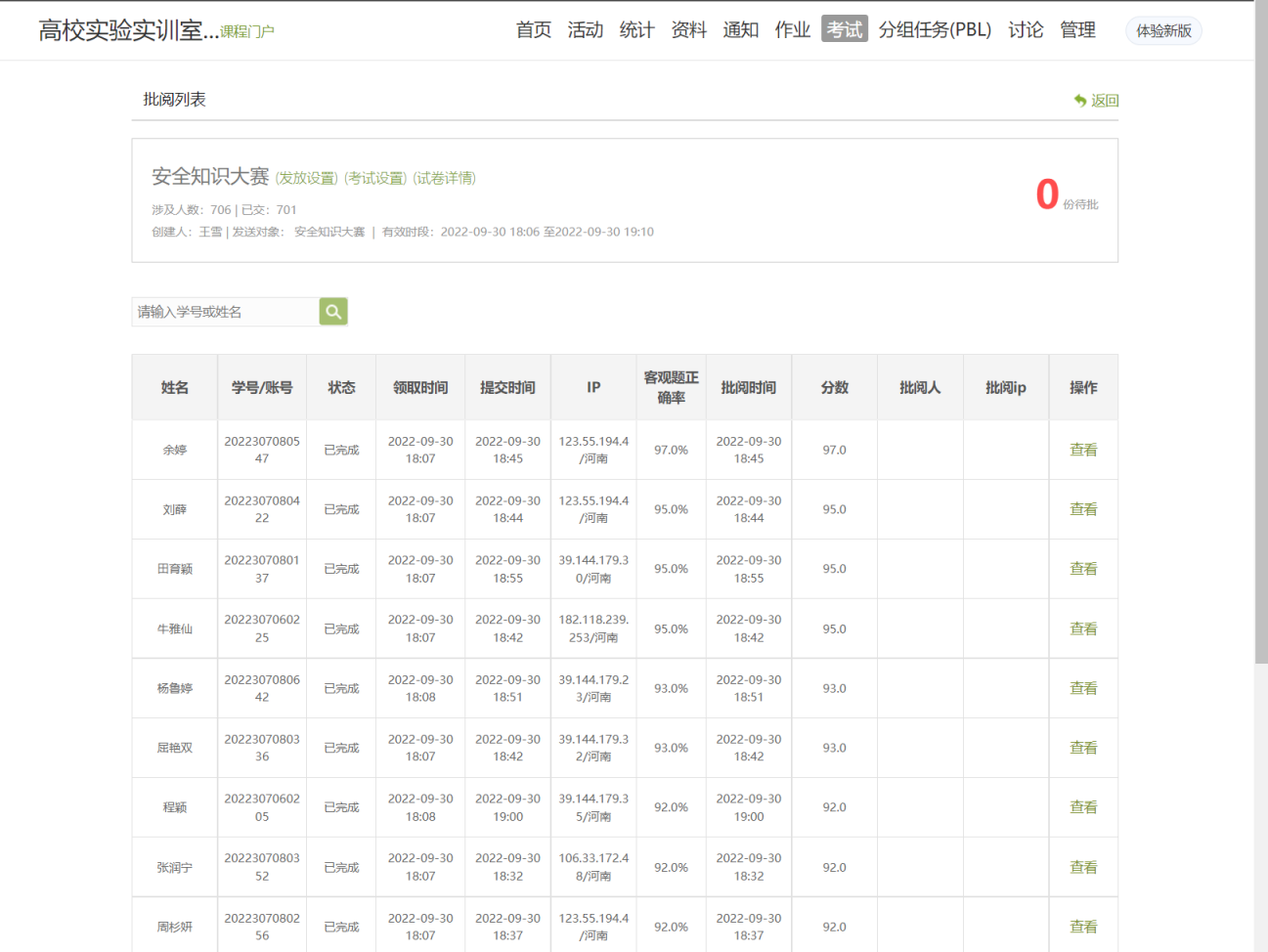Open the 通知 menu item

tap(740, 30)
